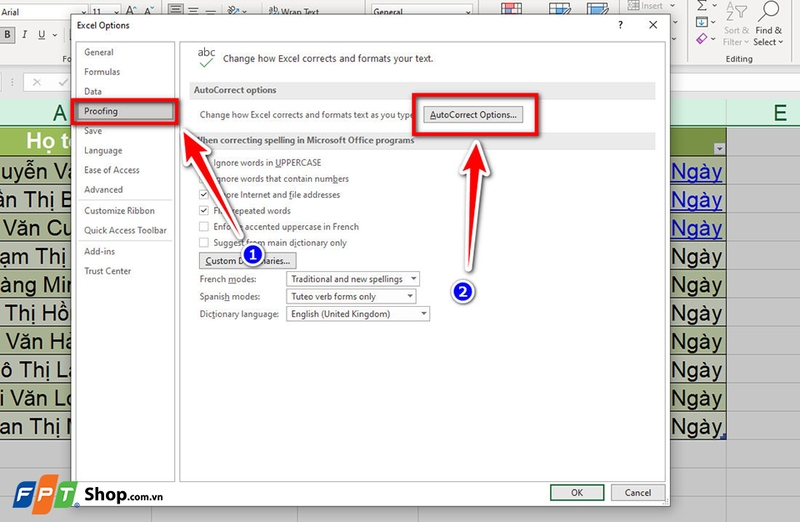
Task: Click the Insert cells icon in the ribbon
Action: [633, 6]
